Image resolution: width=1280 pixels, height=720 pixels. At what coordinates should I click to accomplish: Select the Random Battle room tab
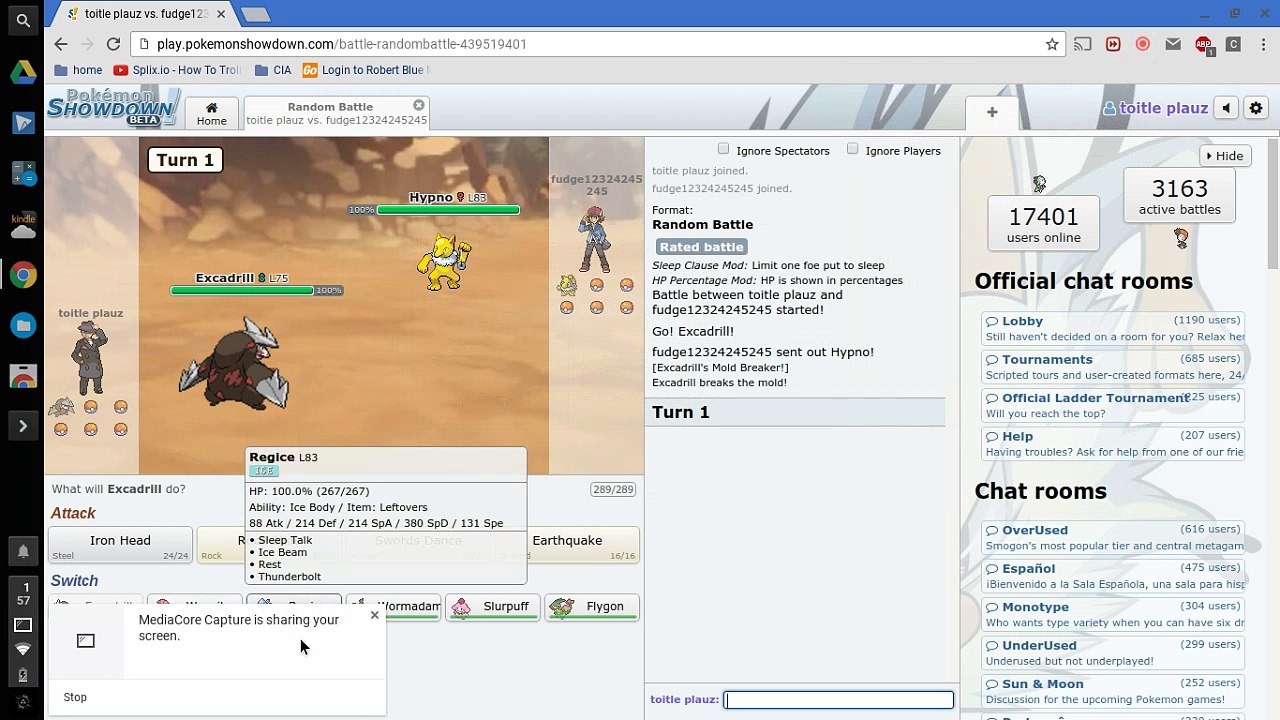(x=336, y=113)
